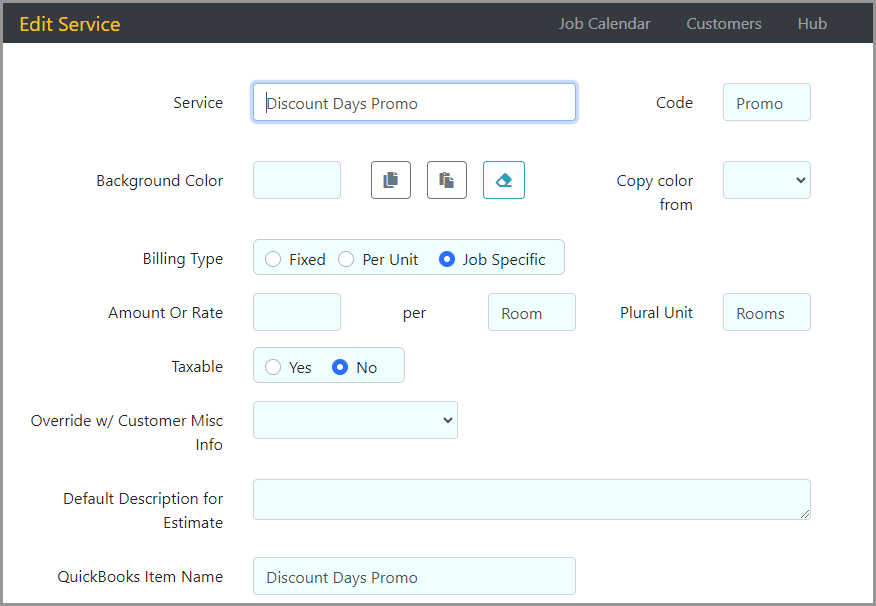
Task: Click the Amount Or Rate input box
Action: 297,312
